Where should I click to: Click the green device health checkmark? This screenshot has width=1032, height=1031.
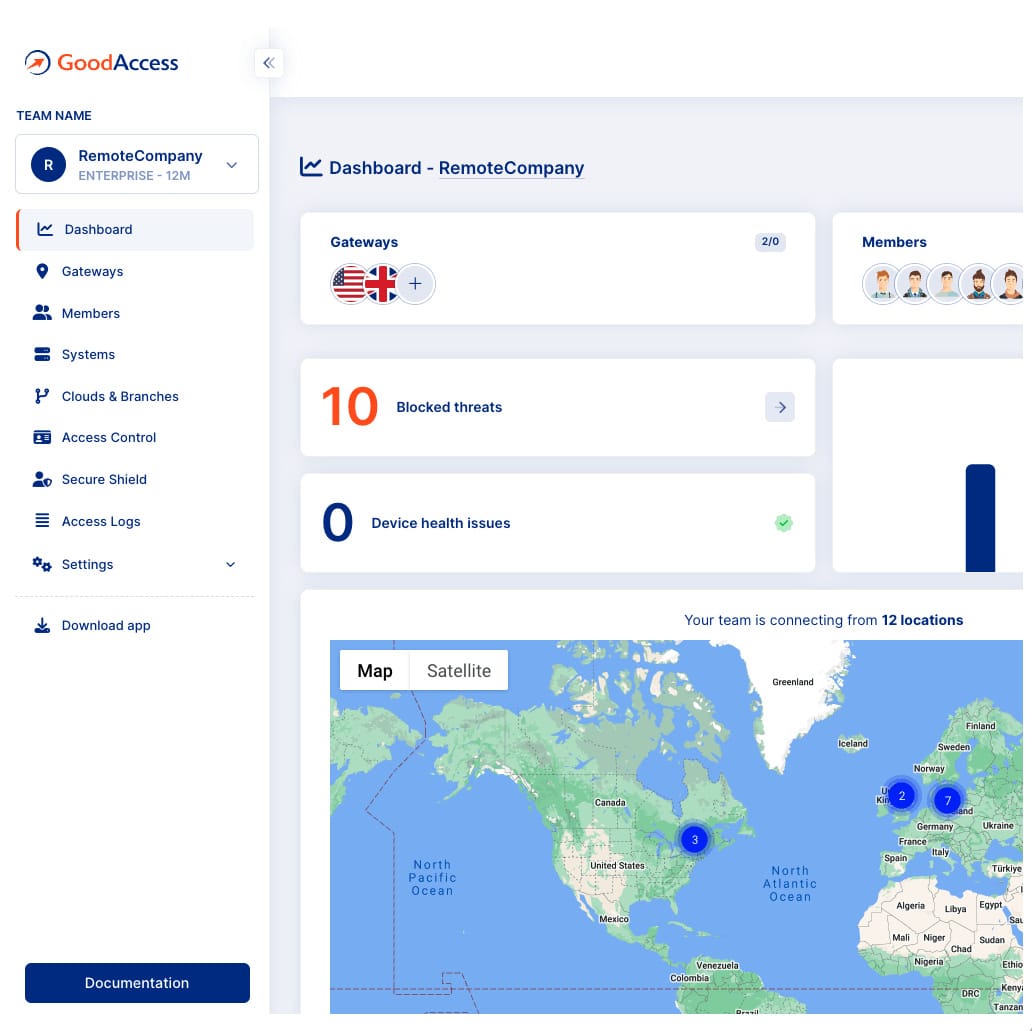(783, 523)
